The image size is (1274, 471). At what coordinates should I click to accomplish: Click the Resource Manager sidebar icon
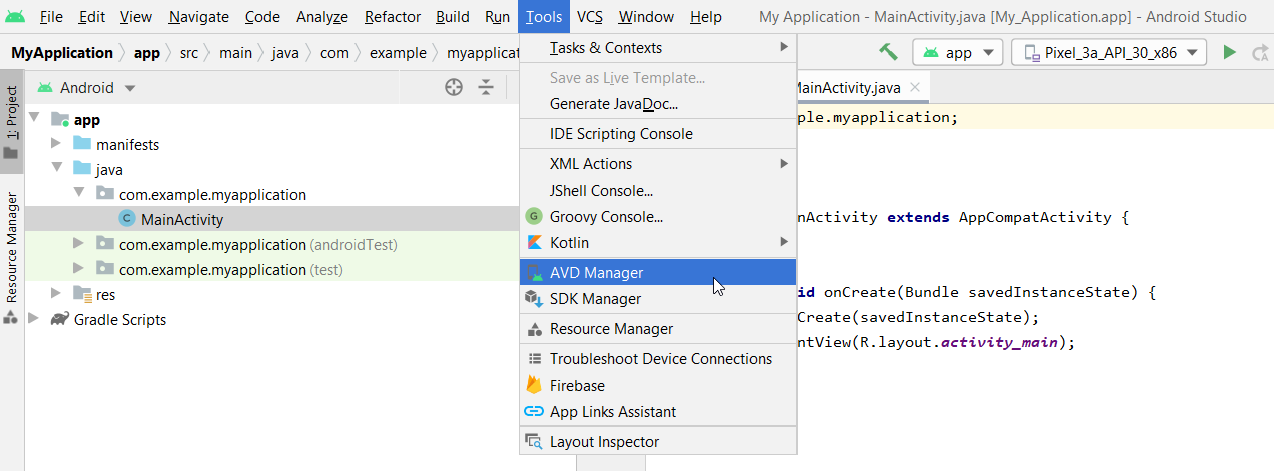[x=11, y=318]
